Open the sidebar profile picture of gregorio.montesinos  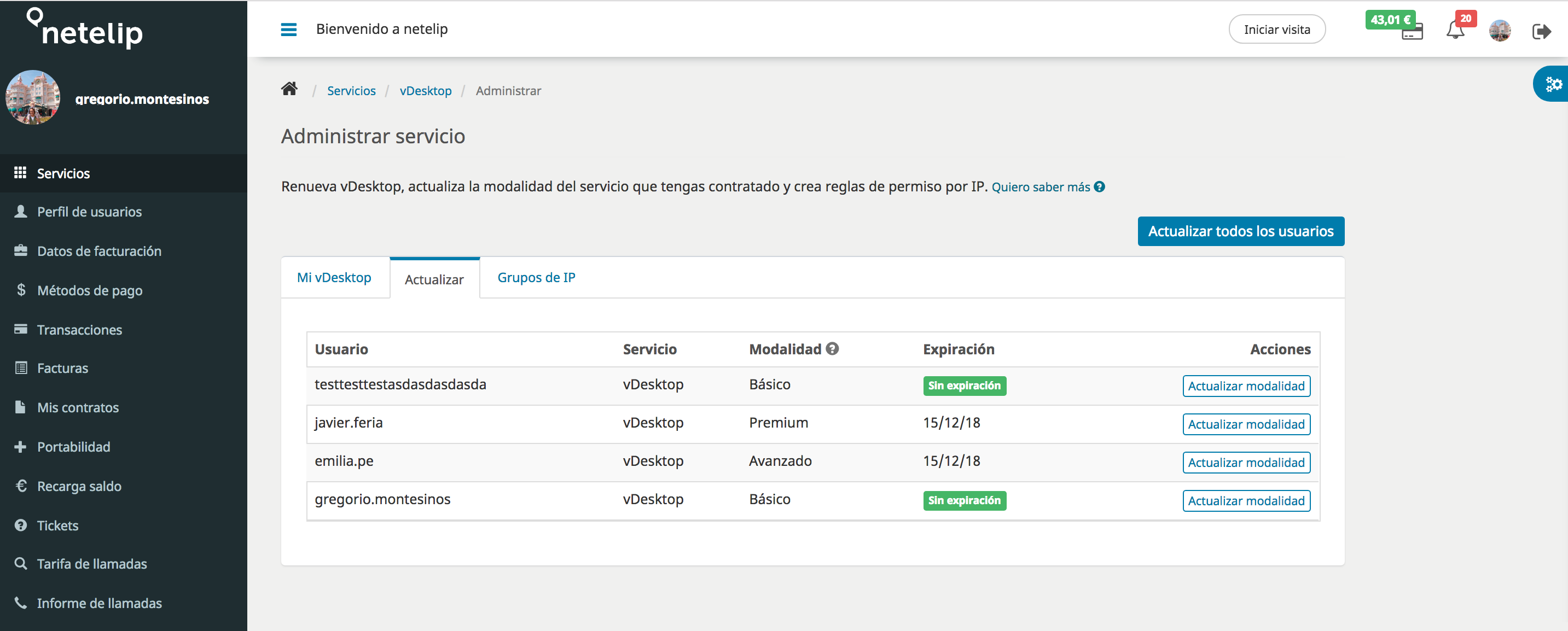[x=33, y=97]
